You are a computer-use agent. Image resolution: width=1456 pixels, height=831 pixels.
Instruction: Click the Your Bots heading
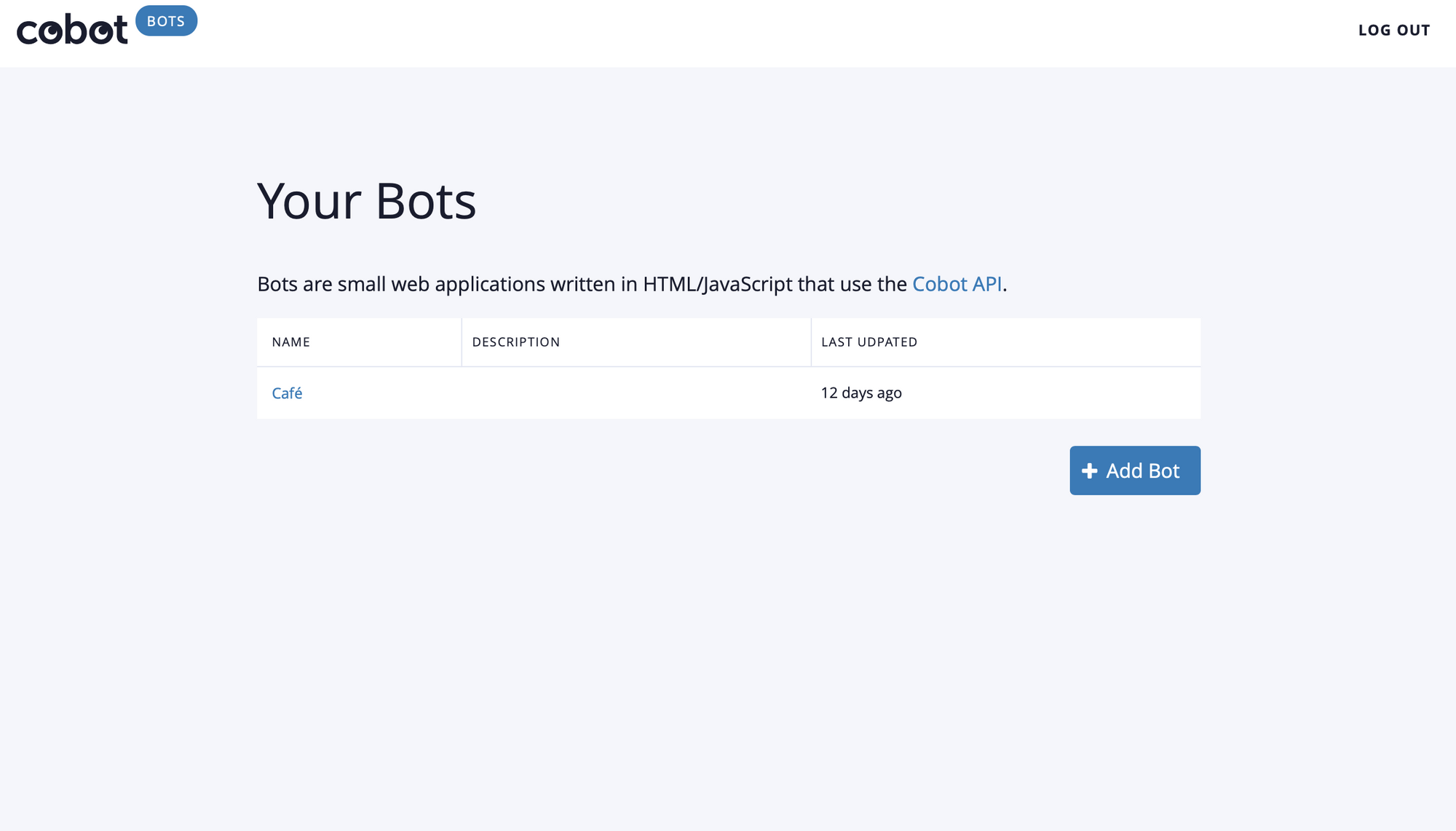366,202
